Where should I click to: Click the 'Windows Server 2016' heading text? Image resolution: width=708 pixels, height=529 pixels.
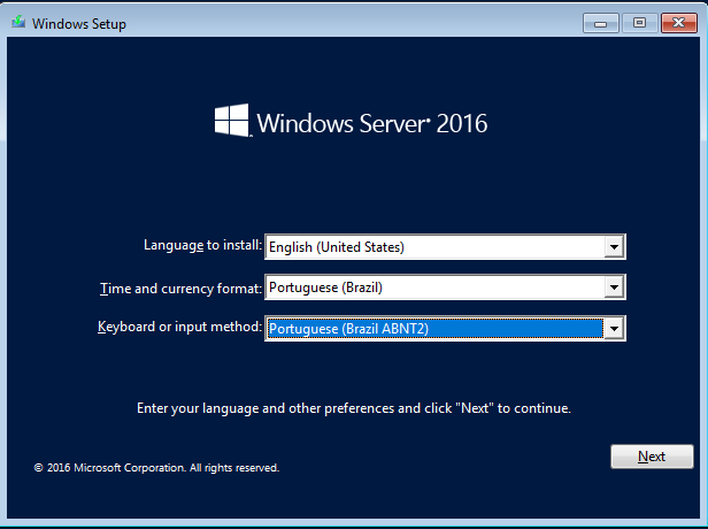click(x=372, y=123)
